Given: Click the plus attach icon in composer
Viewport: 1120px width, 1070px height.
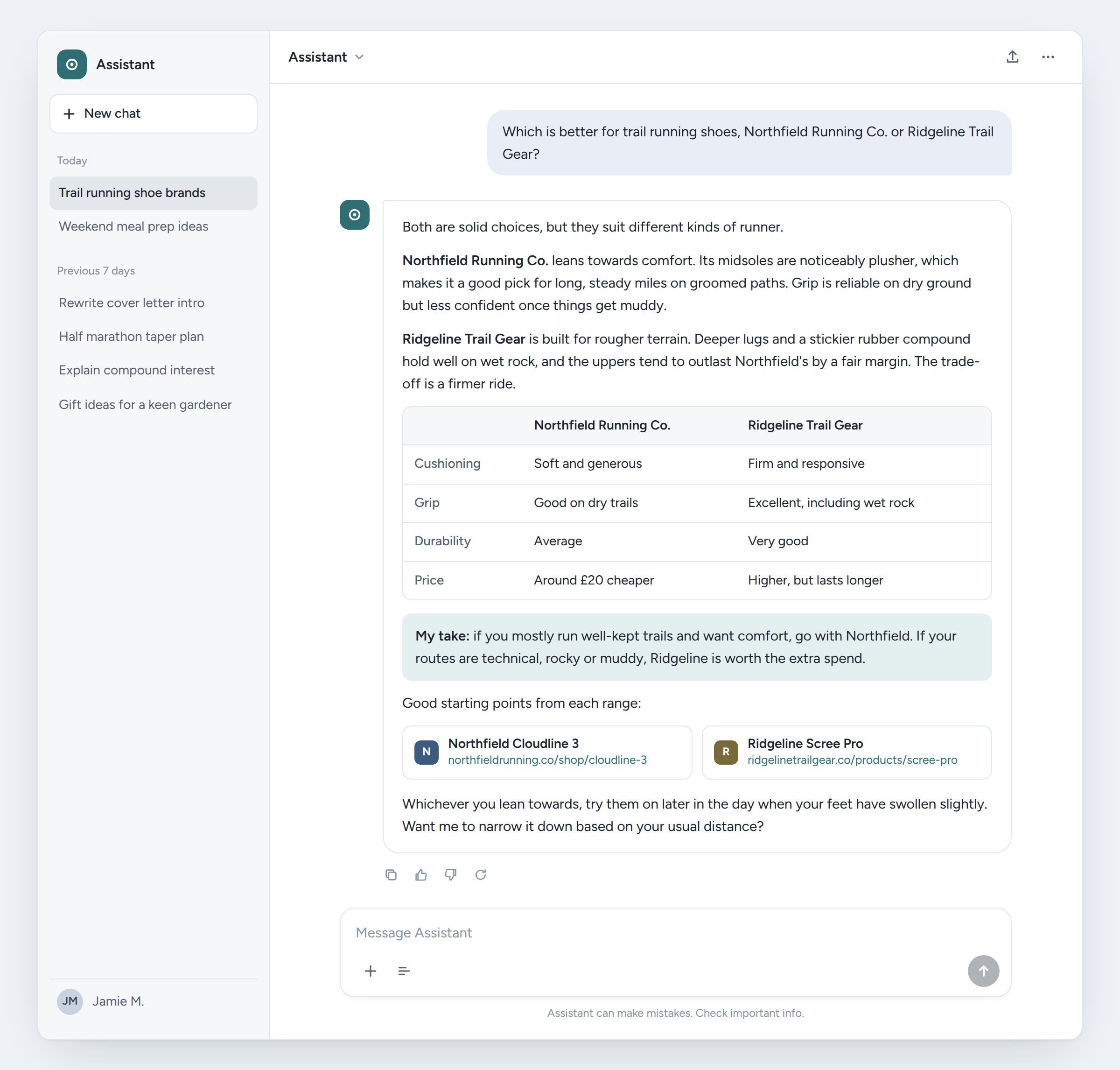Looking at the screenshot, I should (x=371, y=971).
